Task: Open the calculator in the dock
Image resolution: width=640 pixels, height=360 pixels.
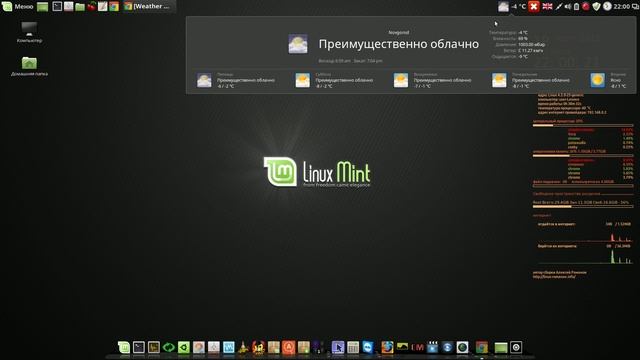Action: (353, 347)
